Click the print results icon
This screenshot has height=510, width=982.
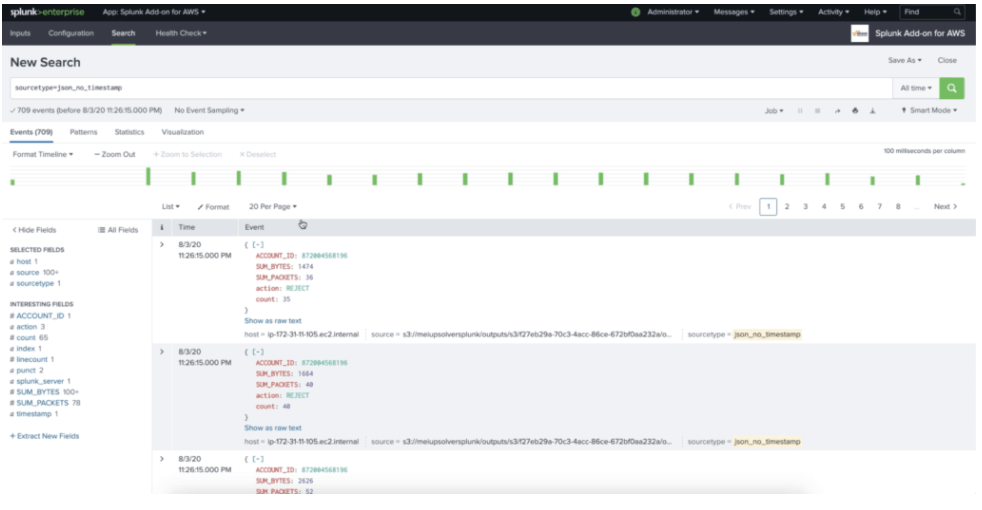(x=855, y=111)
